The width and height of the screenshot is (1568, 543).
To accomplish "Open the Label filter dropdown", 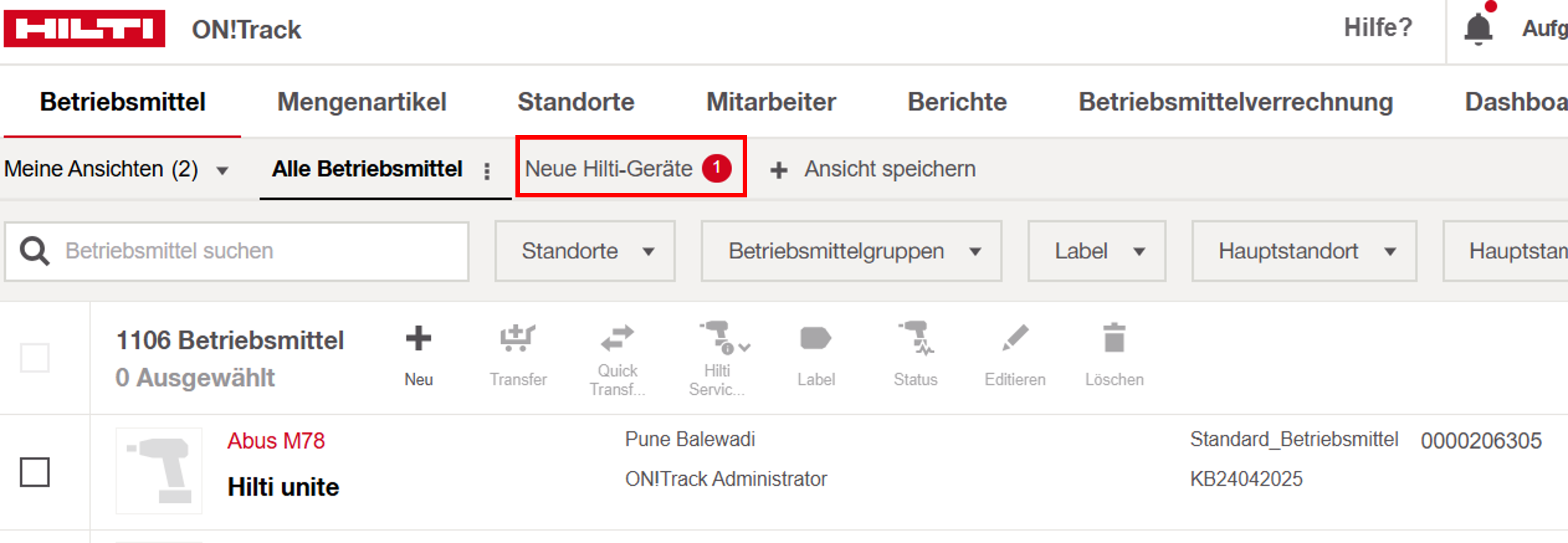I will [1096, 252].
